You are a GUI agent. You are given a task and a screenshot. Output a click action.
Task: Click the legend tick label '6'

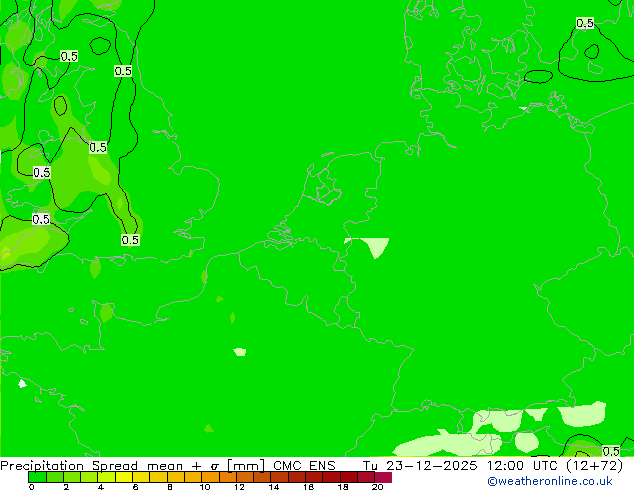pos(135,487)
